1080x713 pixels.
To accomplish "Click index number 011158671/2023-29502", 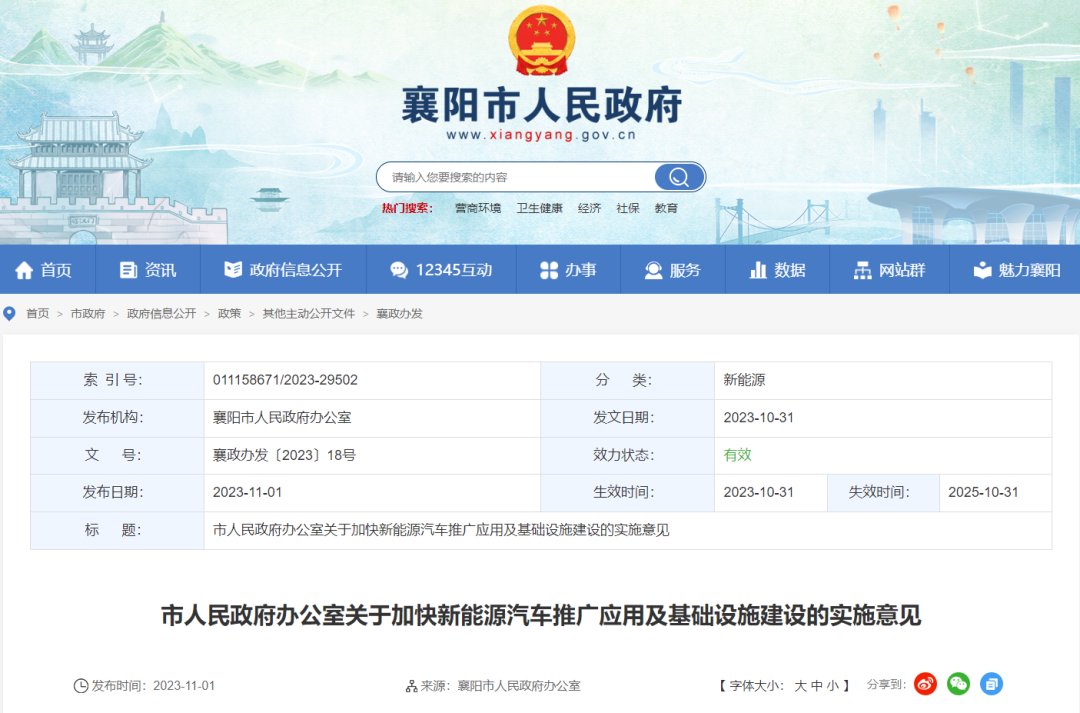I will (285, 380).
